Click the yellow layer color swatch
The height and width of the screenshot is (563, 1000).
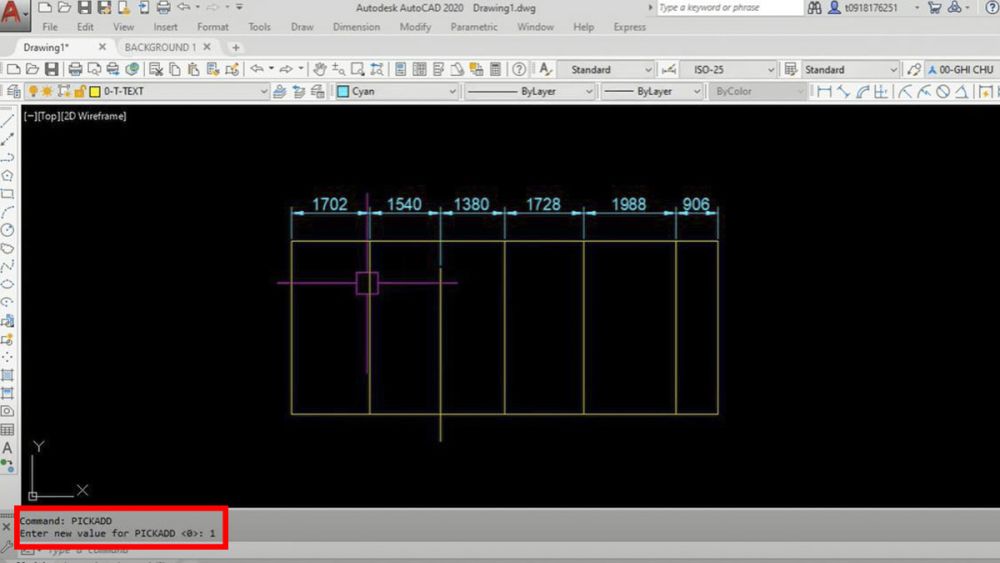95,92
